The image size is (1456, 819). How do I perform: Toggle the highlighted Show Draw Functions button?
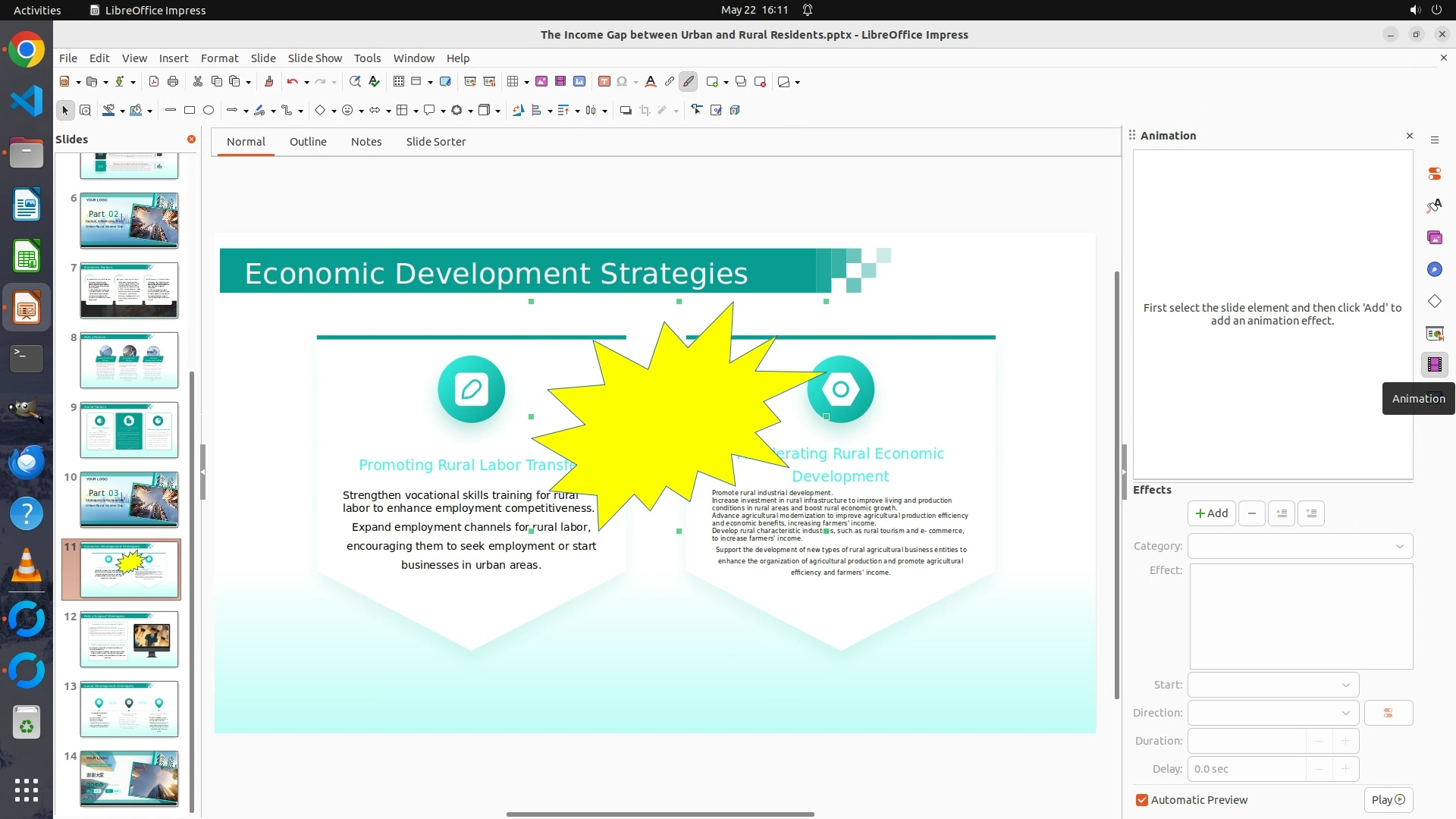tap(688, 82)
